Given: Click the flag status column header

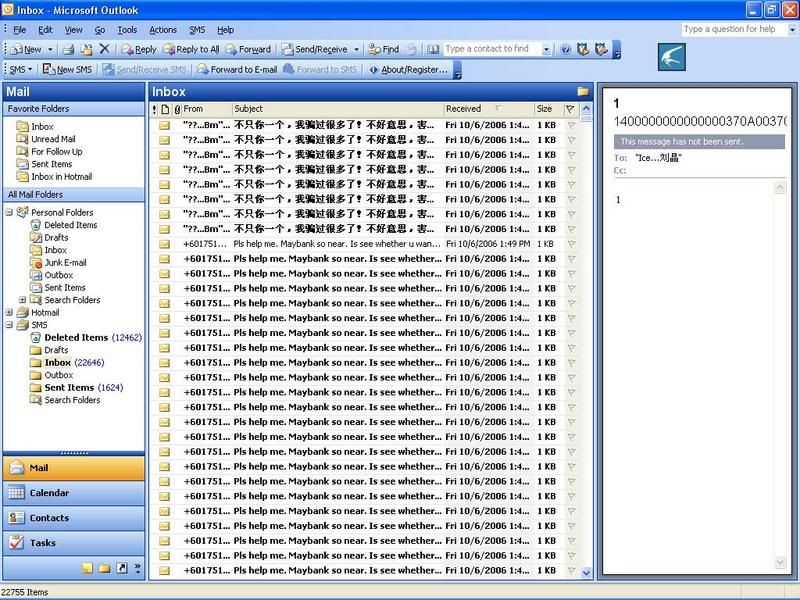Looking at the screenshot, I should click(x=570, y=109).
